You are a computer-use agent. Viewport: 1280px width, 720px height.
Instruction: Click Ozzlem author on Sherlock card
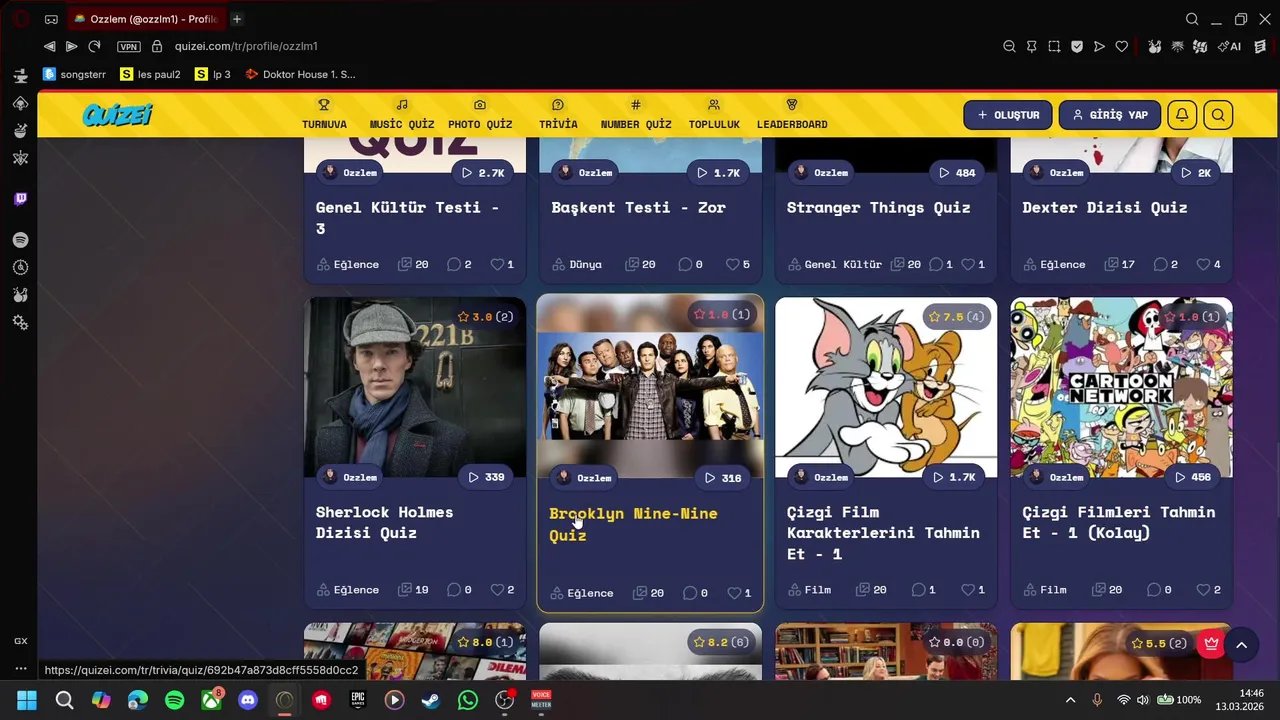[x=349, y=477]
